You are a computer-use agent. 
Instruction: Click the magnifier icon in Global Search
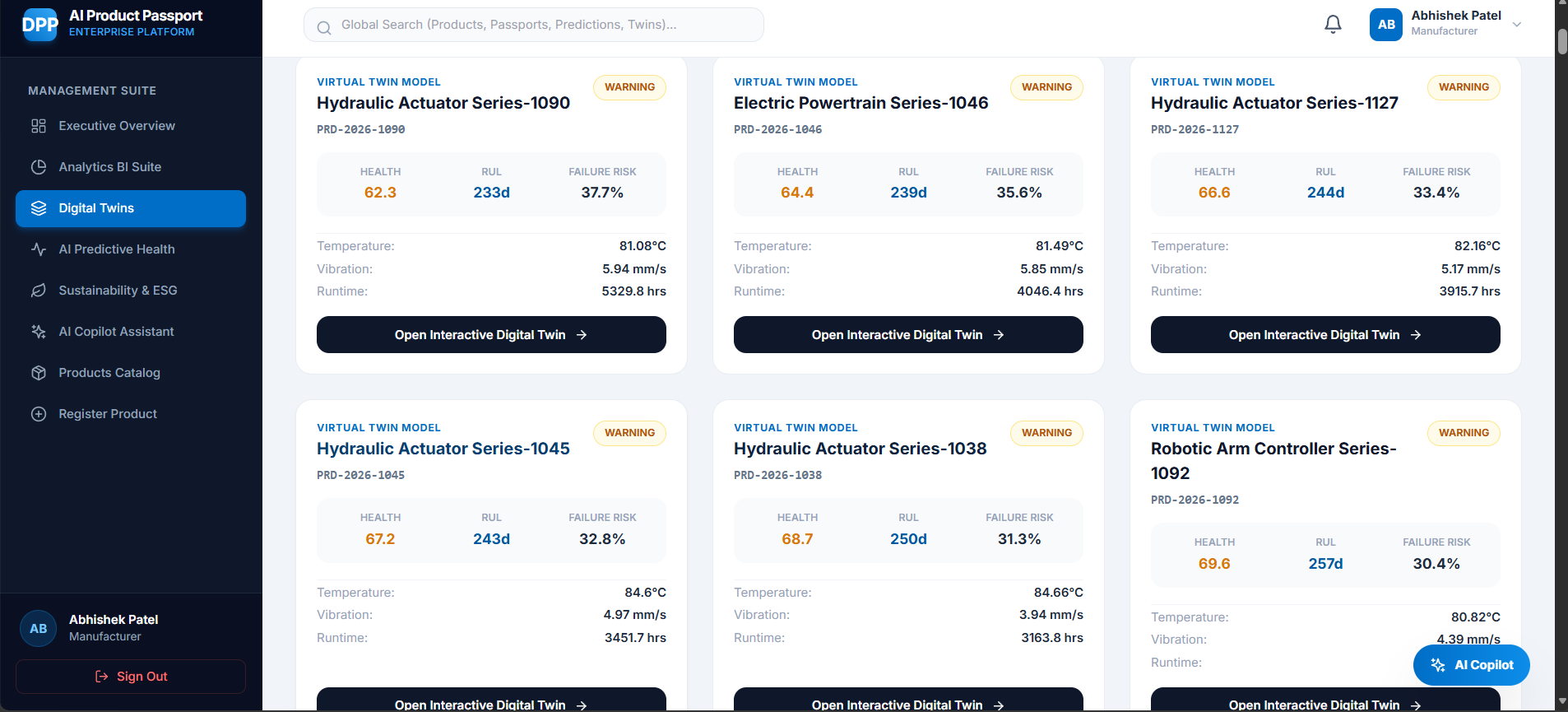324,28
